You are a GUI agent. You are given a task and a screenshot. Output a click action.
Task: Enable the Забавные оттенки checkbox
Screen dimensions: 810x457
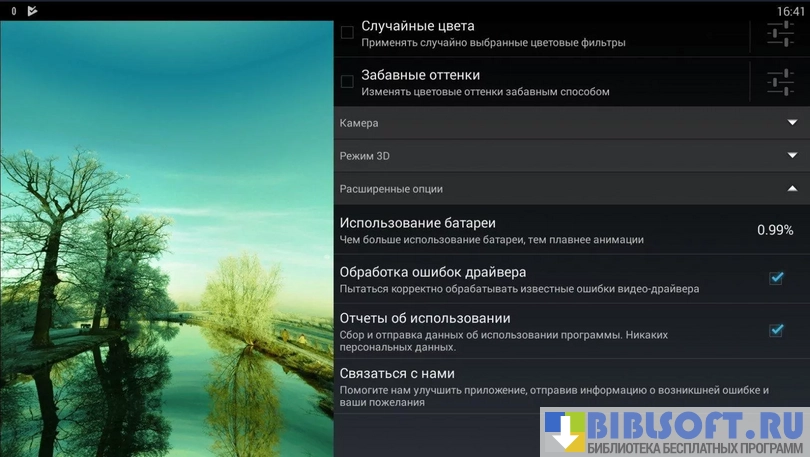(347, 81)
